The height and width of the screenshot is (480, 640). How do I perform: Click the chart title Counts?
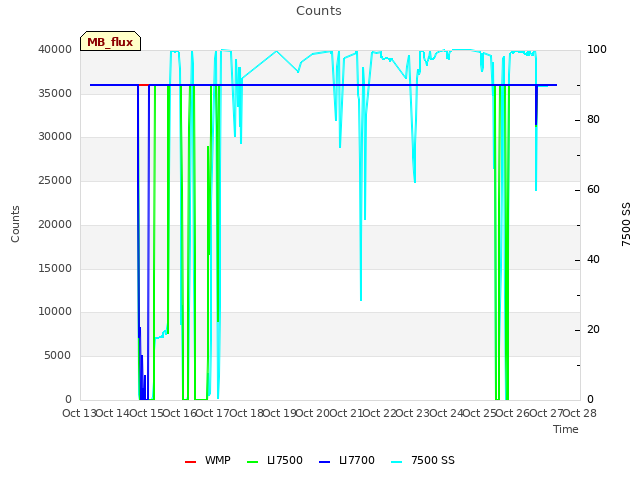319,11
